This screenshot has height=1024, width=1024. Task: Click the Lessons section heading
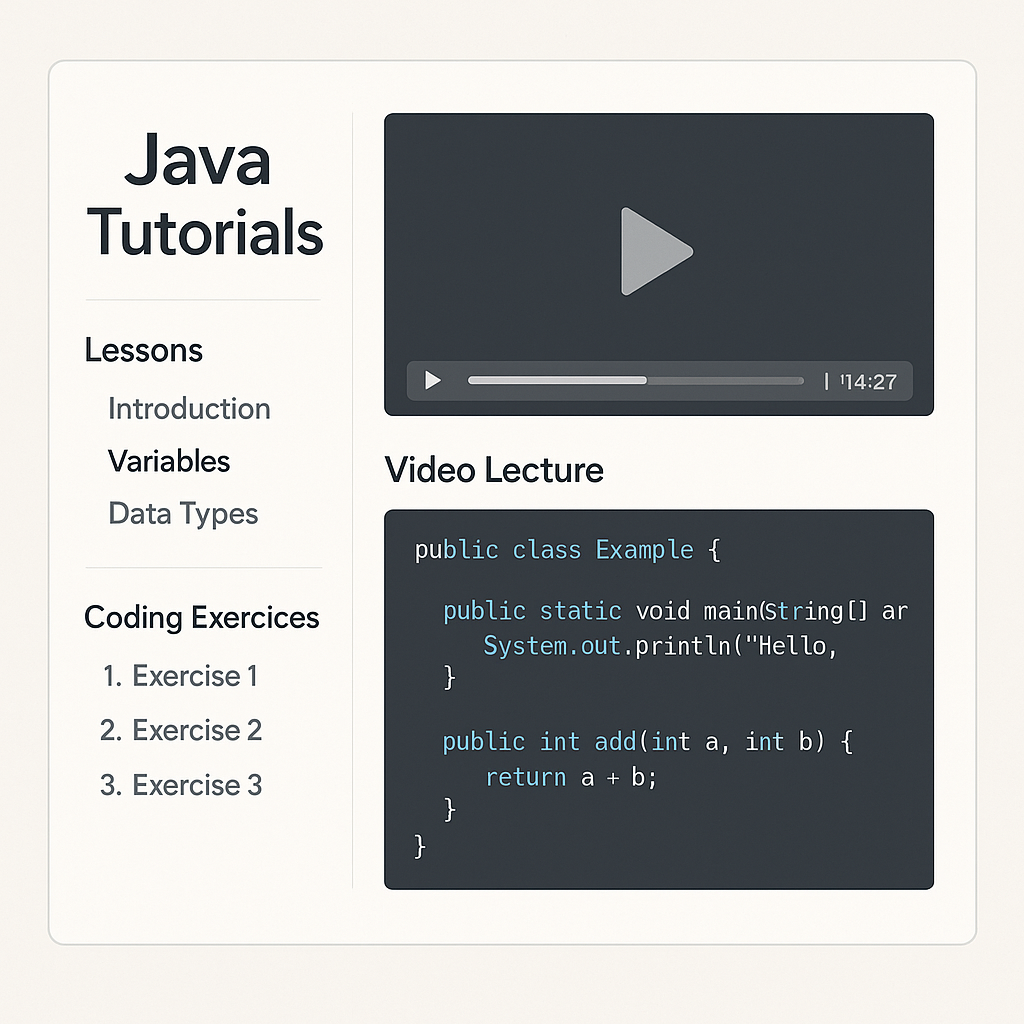point(144,351)
